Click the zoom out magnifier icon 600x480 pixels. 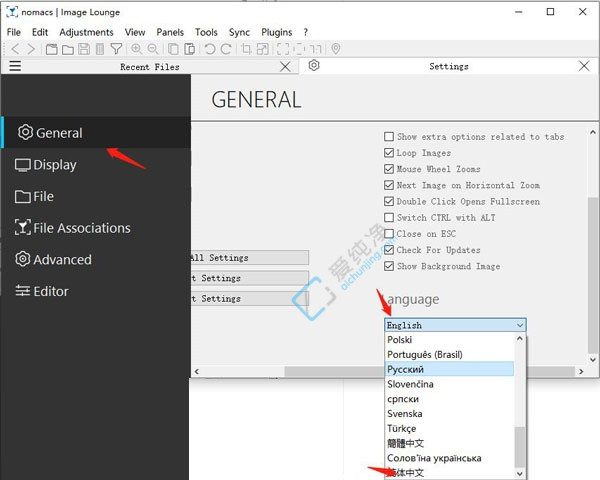tap(153, 49)
